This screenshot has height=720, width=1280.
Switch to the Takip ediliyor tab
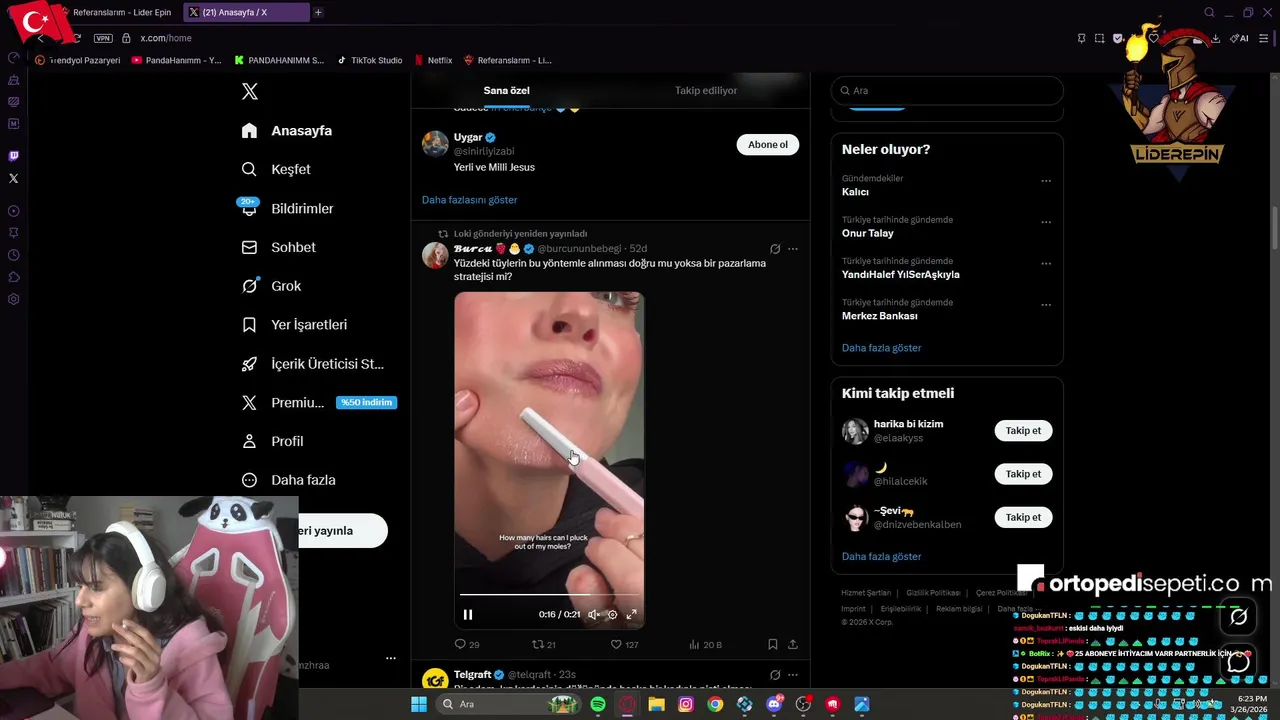[706, 90]
